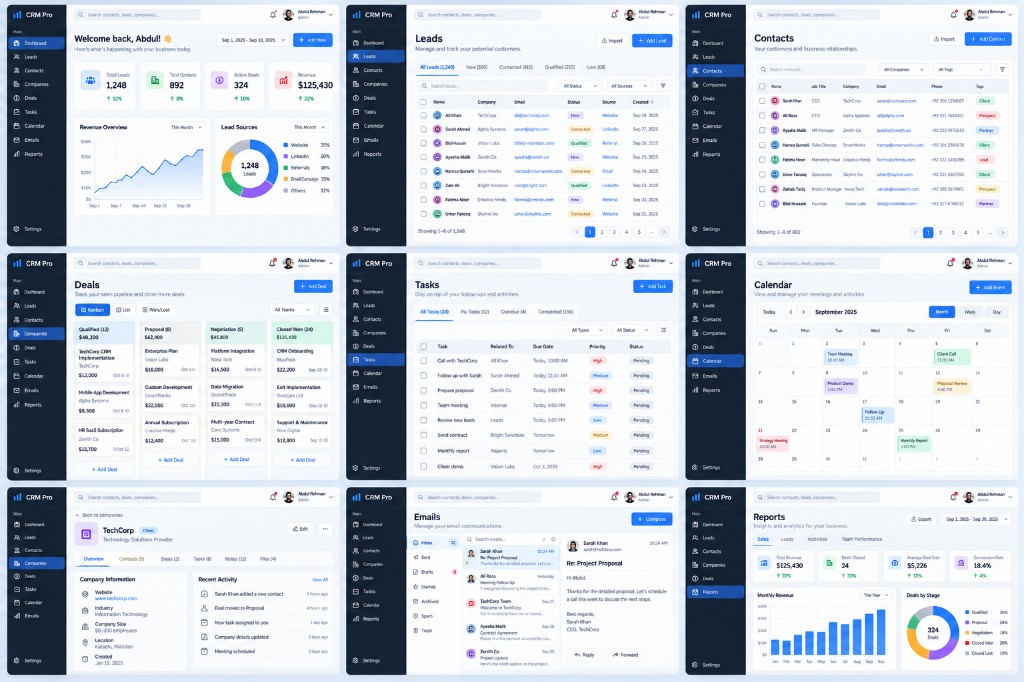This screenshot has width=1024, height=682.
Task: Click the notification bell on the Deals screen
Action: tap(272, 263)
